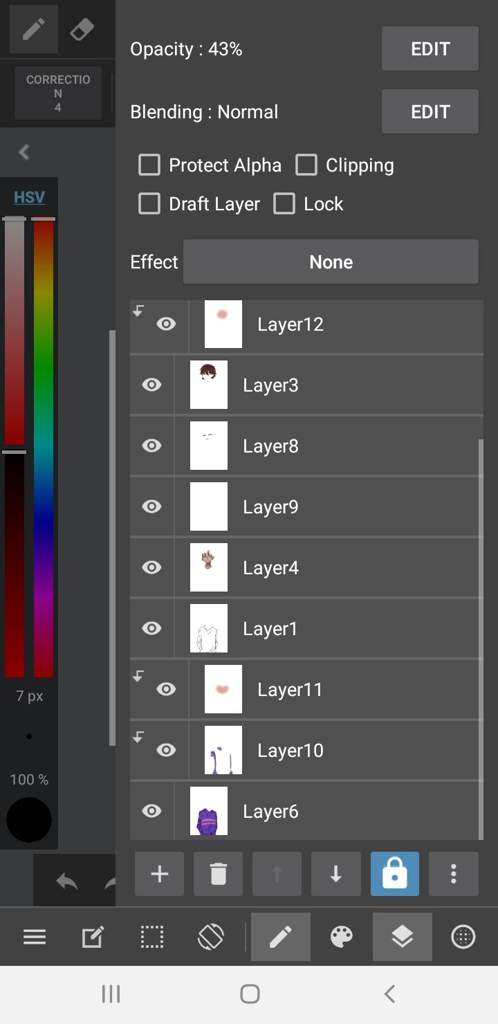
Task: Open the selection dotted-square tool
Action: [152, 938]
